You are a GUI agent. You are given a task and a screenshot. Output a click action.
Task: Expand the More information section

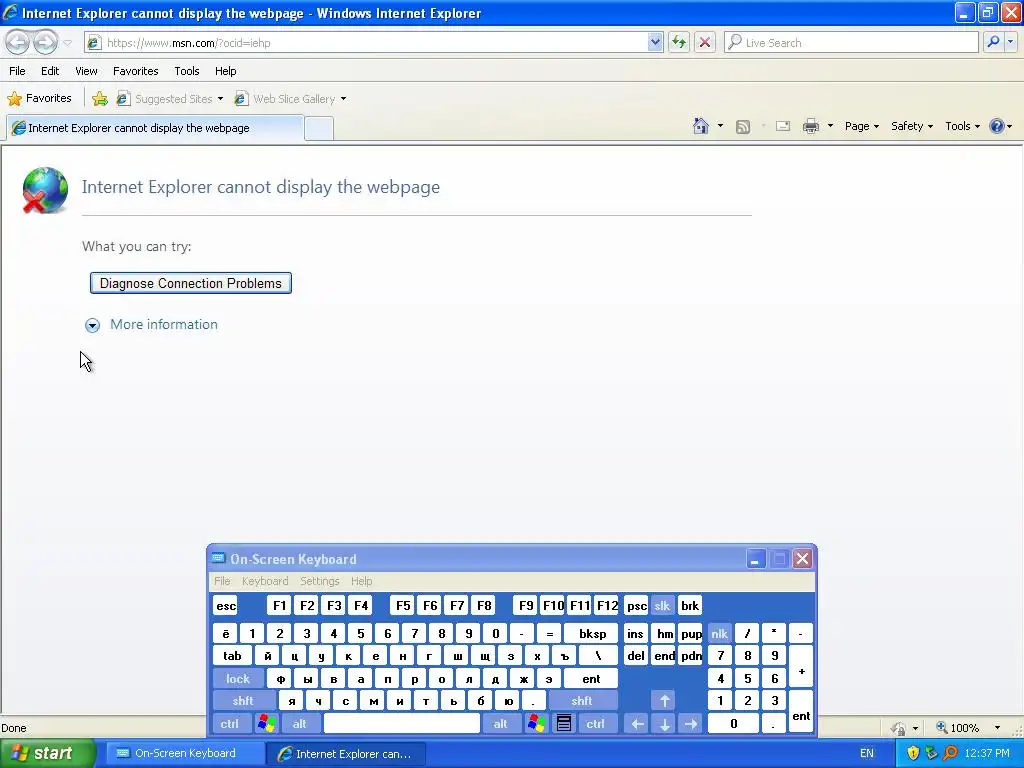pyautogui.click(x=152, y=325)
